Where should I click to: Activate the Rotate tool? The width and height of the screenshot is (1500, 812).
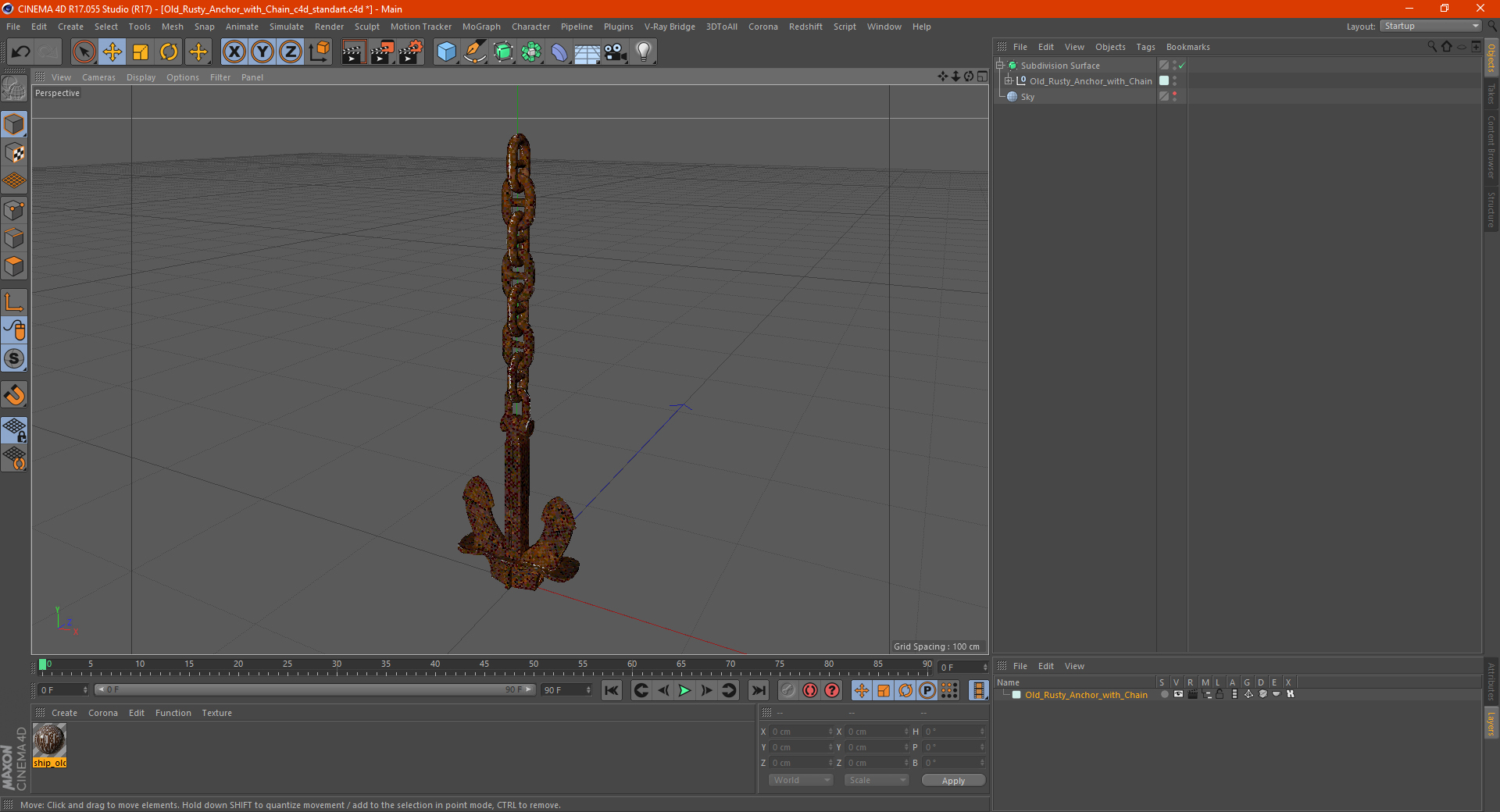point(169,52)
